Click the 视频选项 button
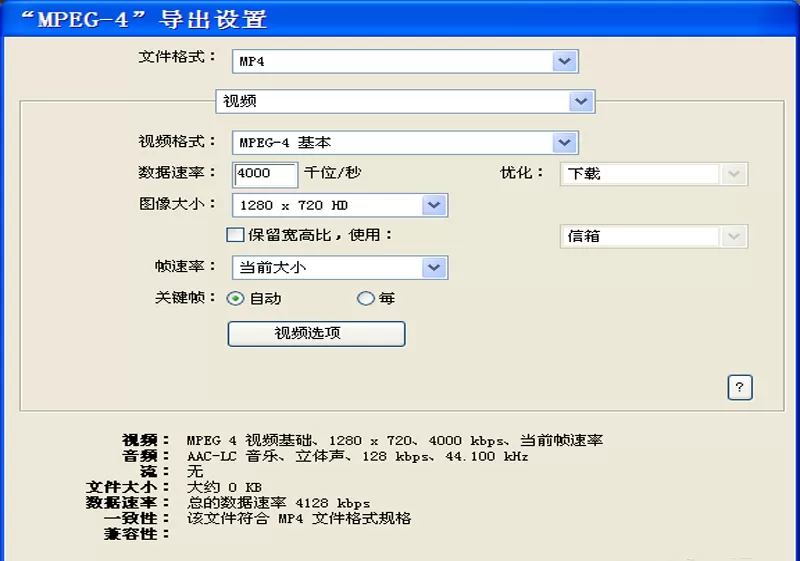800x561 pixels. click(x=316, y=334)
